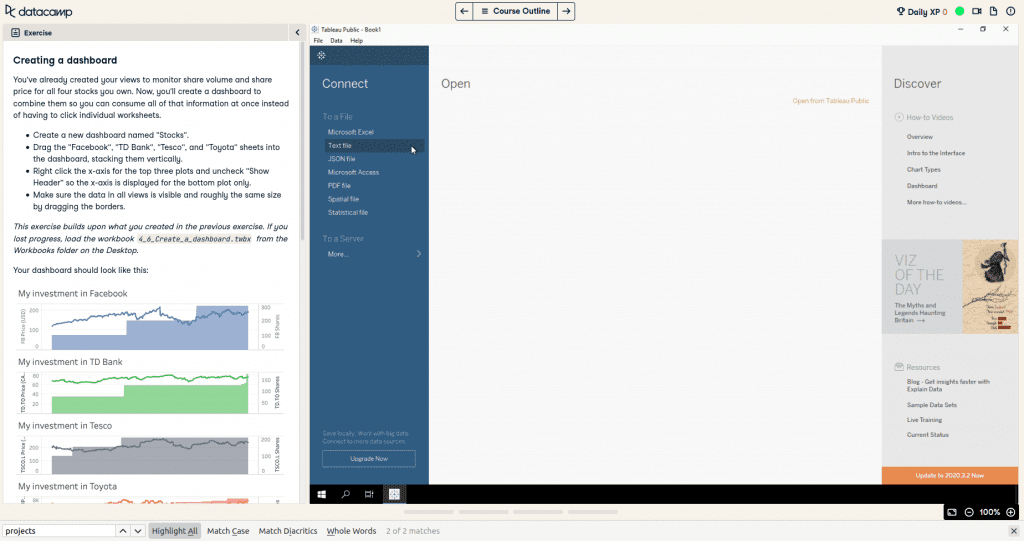Click the Facebook investment chart image

click(151, 326)
